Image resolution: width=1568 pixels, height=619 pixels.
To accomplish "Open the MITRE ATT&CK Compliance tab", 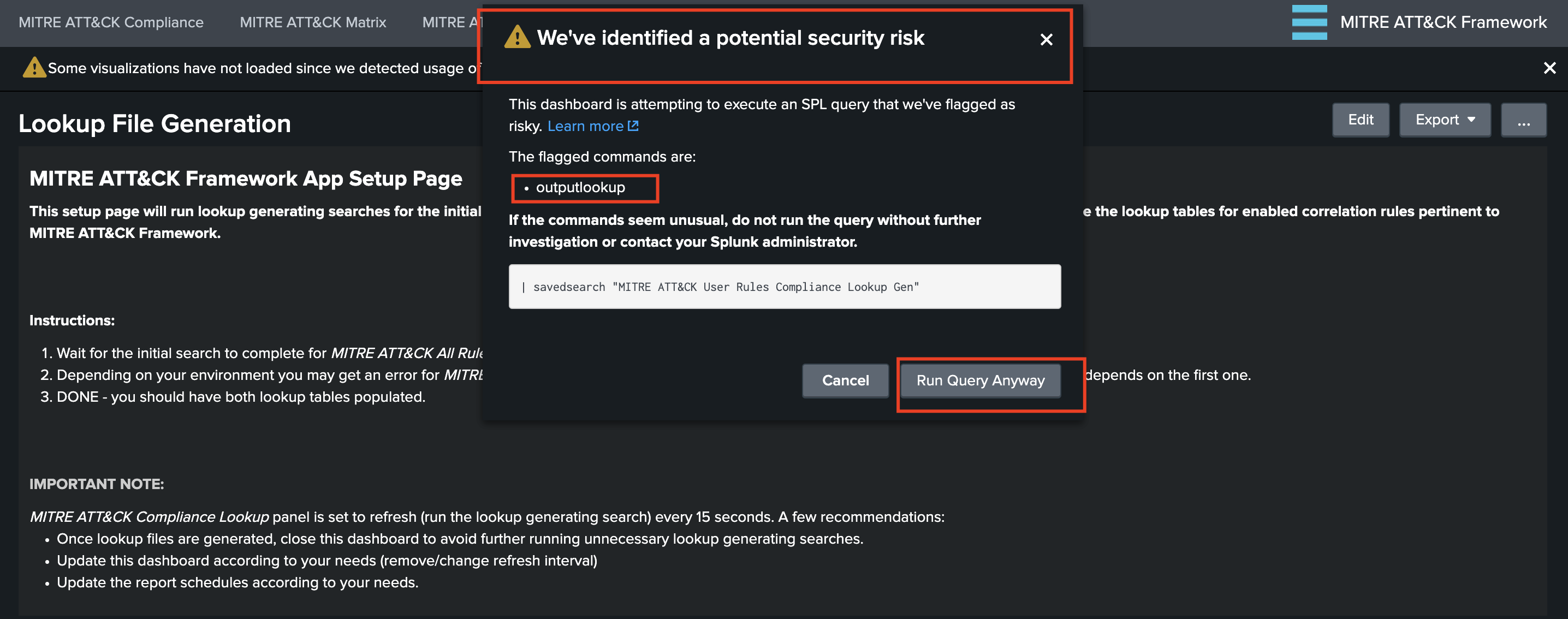I will 111,22.
